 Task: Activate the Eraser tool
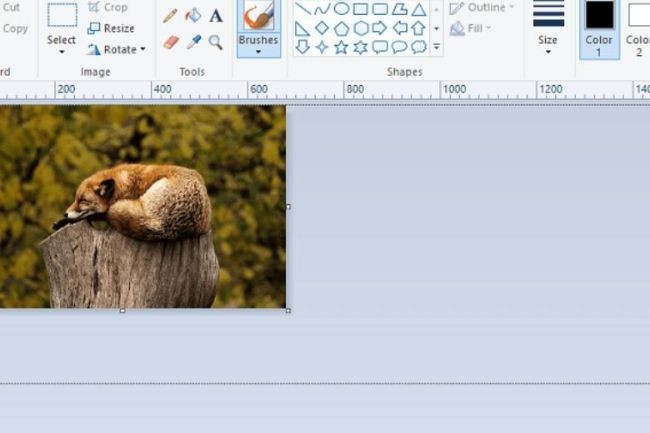tap(170, 42)
